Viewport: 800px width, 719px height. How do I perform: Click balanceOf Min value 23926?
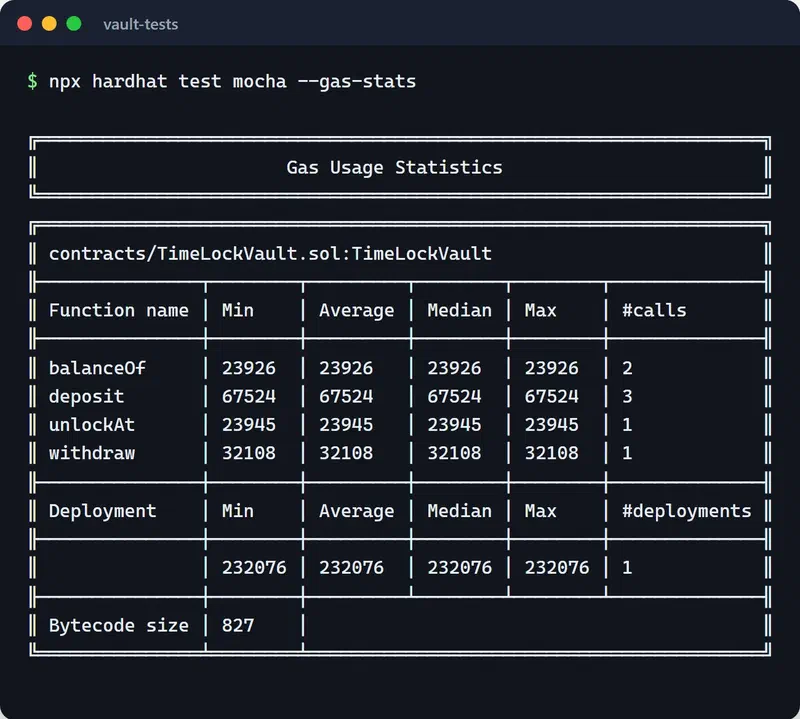[248, 368]
